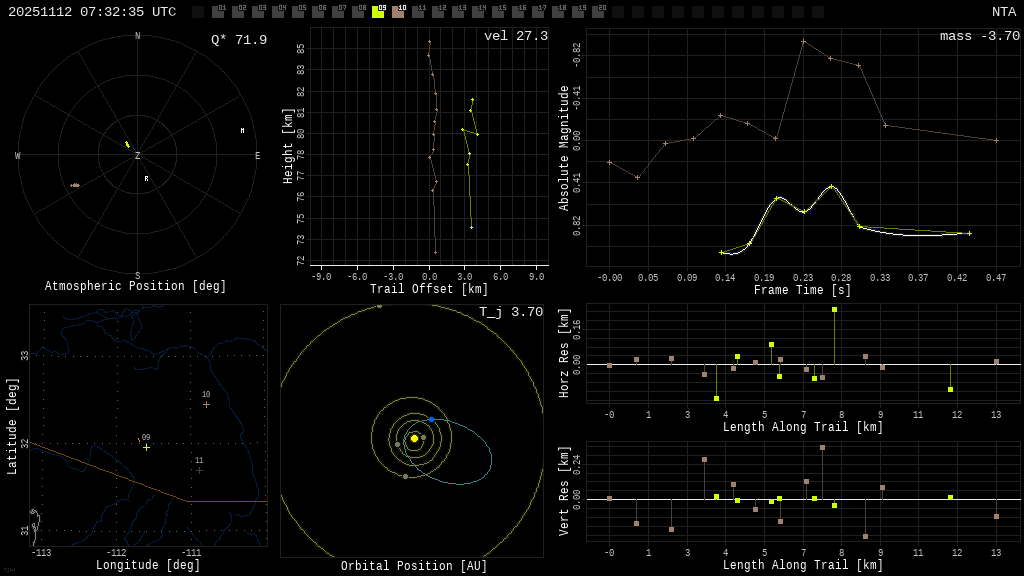
Task: Click the station 01 indicator box
Action: (x=218, y=12)
